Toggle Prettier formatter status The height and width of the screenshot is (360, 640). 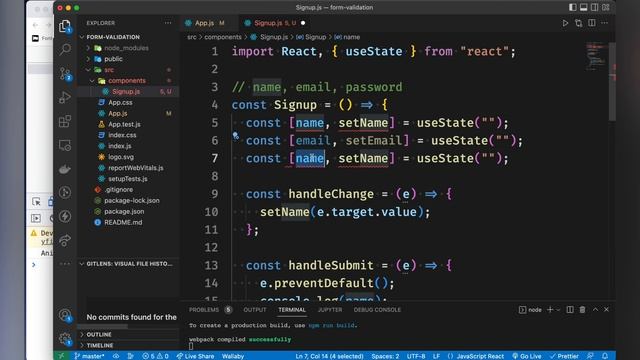[x=564, y=356]
